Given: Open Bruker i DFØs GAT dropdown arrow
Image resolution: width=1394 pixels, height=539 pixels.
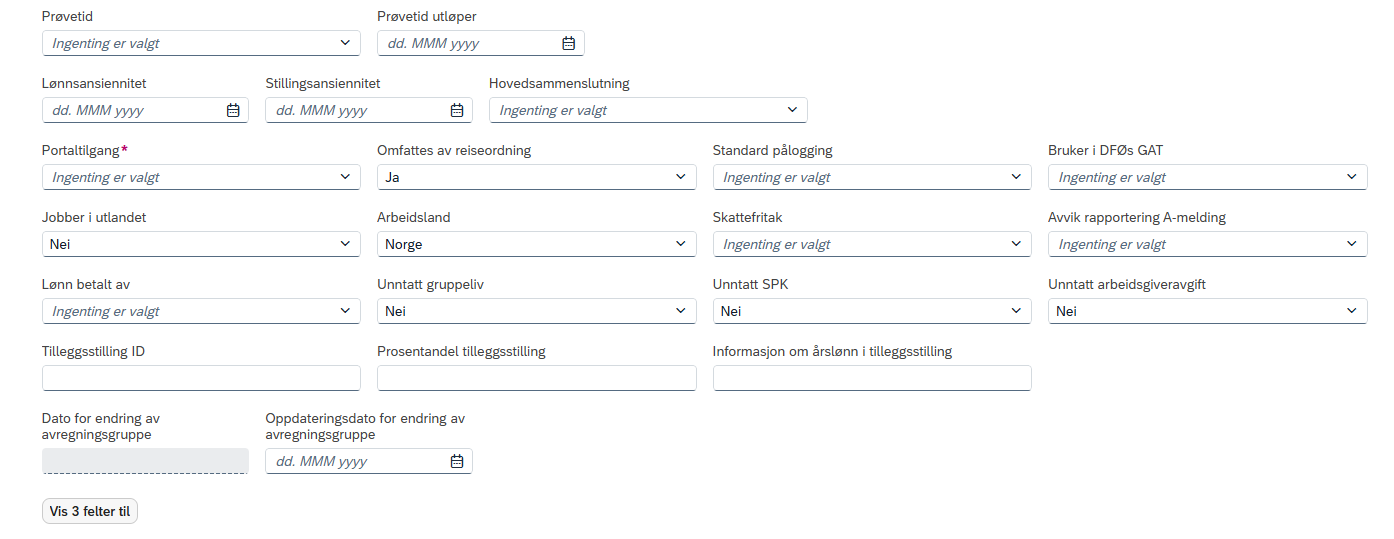Looking at the screenshot, I should 1352,177.
